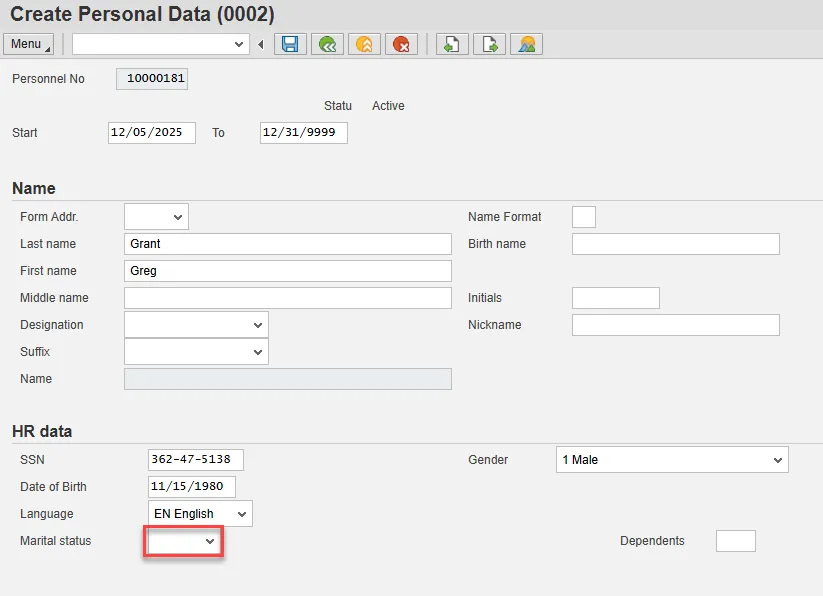Open the Suffix dropdown list

[196, 352]
